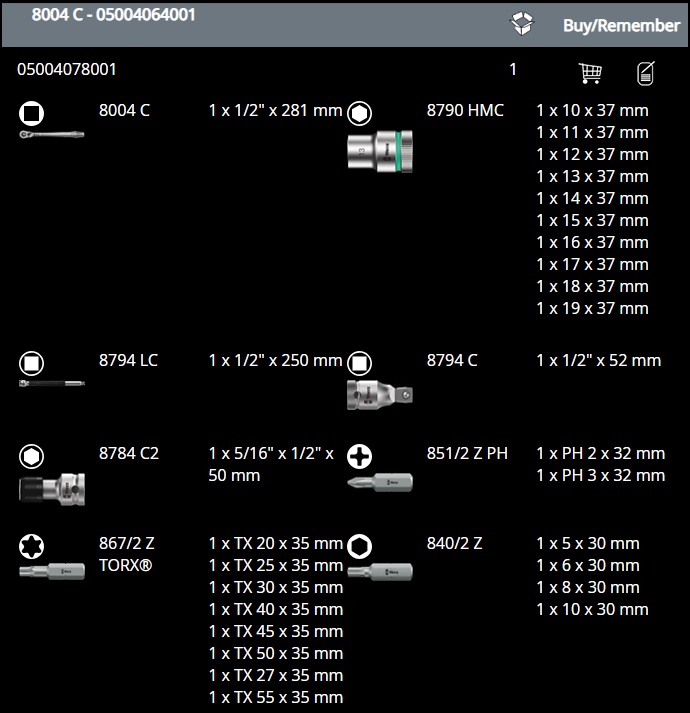Select the article number 05004078001
Image resolution: width=690 pixels, height=713 pixels.
click(66, 70)
